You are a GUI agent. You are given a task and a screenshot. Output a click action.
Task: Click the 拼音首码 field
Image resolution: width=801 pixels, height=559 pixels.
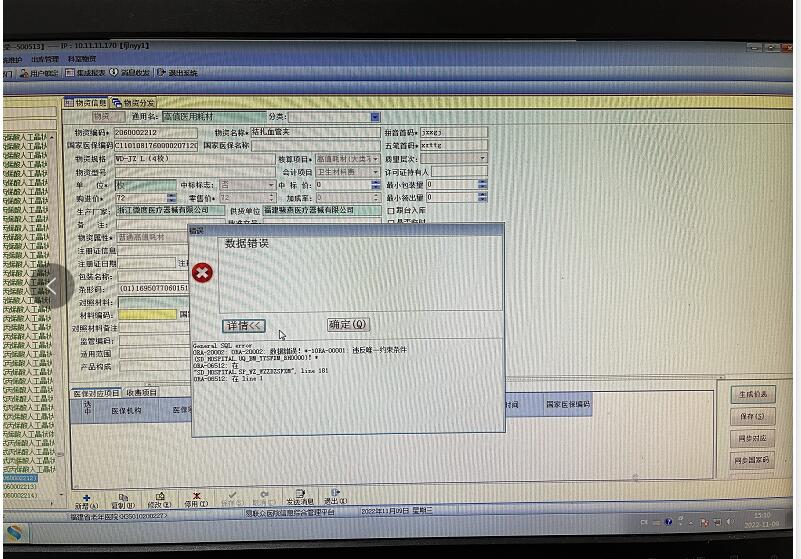pyautogui.click(x=454, y=132)
